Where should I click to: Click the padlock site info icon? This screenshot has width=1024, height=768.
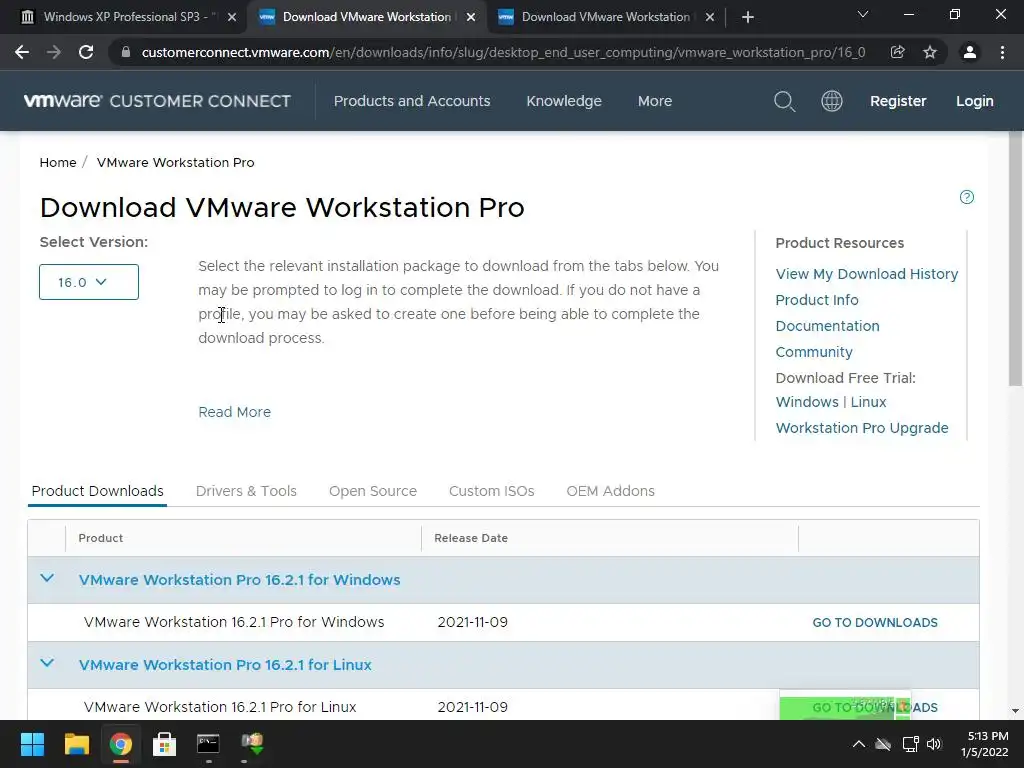pos(125,52)
